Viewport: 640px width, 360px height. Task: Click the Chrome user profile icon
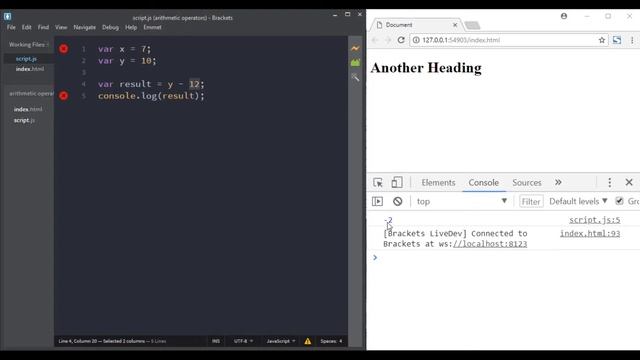[564, 16]
